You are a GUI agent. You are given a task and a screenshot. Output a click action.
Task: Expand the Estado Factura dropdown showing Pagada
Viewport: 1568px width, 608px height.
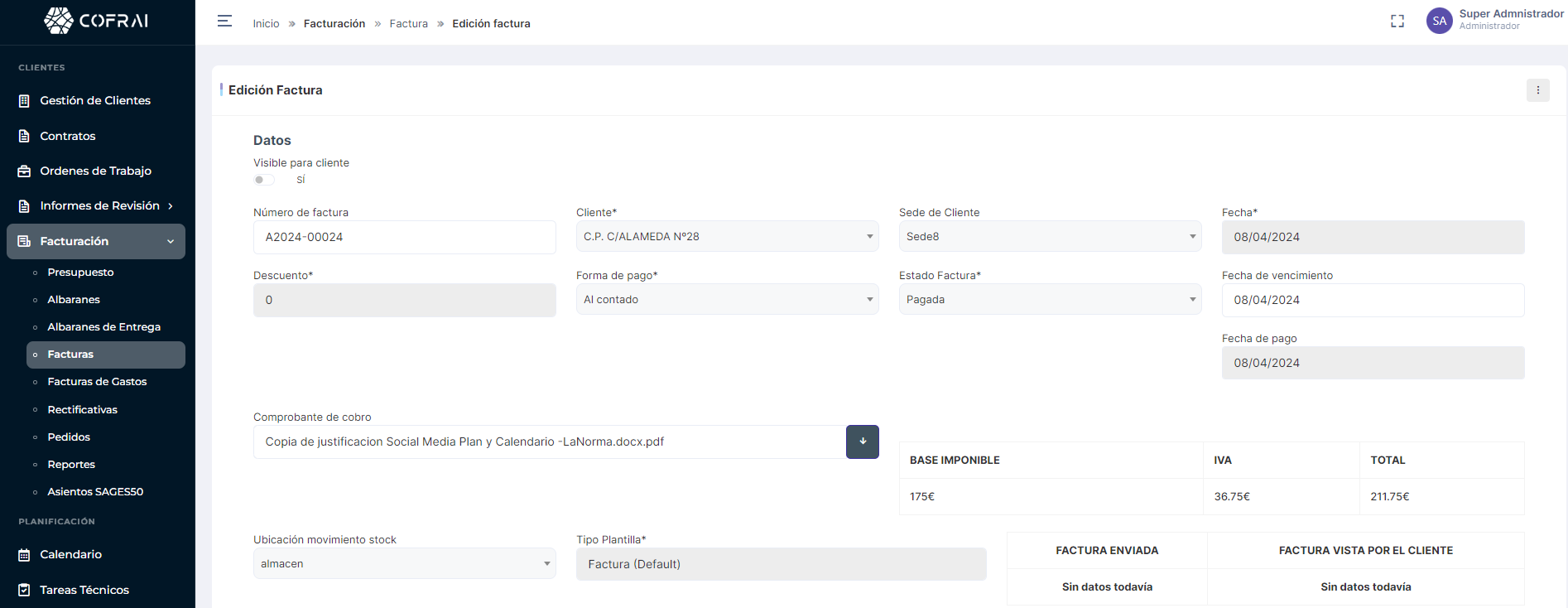[x=1050, y=300]
